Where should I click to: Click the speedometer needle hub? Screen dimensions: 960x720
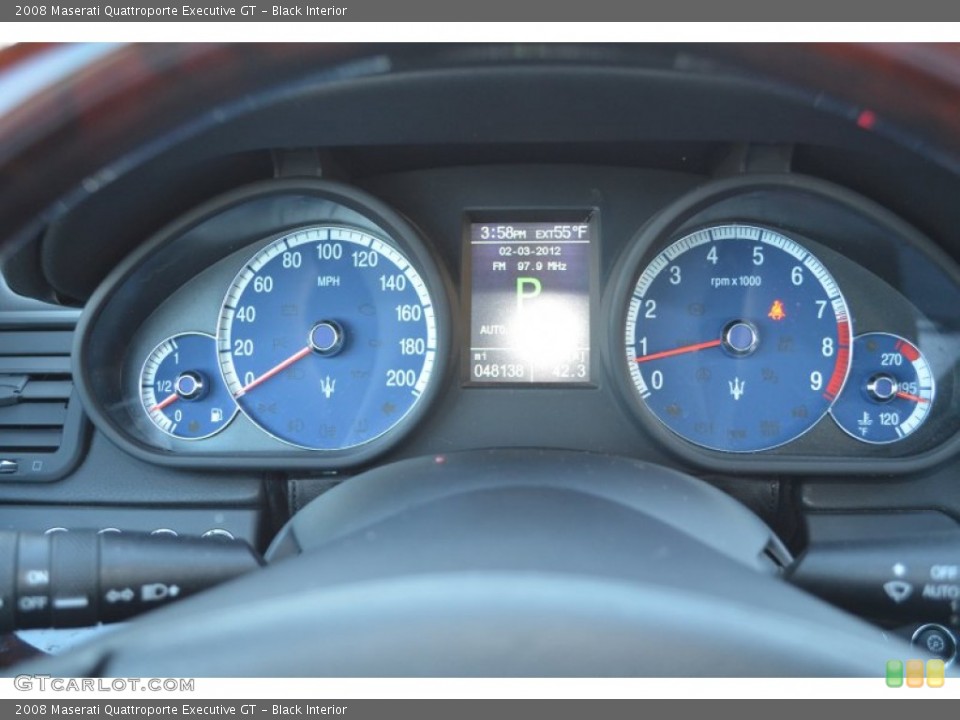point(324,337)
